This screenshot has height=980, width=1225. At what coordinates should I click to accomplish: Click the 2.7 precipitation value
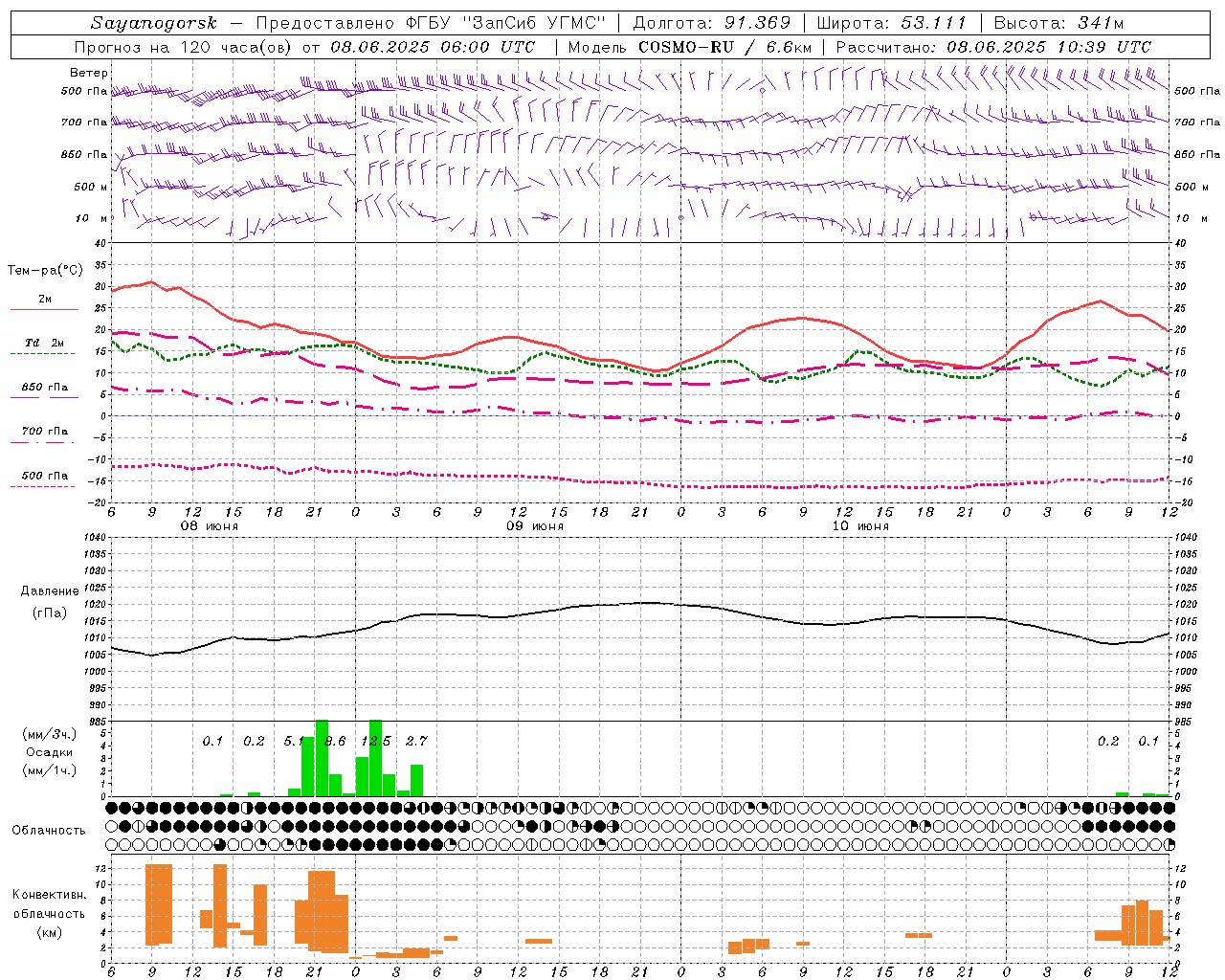click(x=416, y=741)
